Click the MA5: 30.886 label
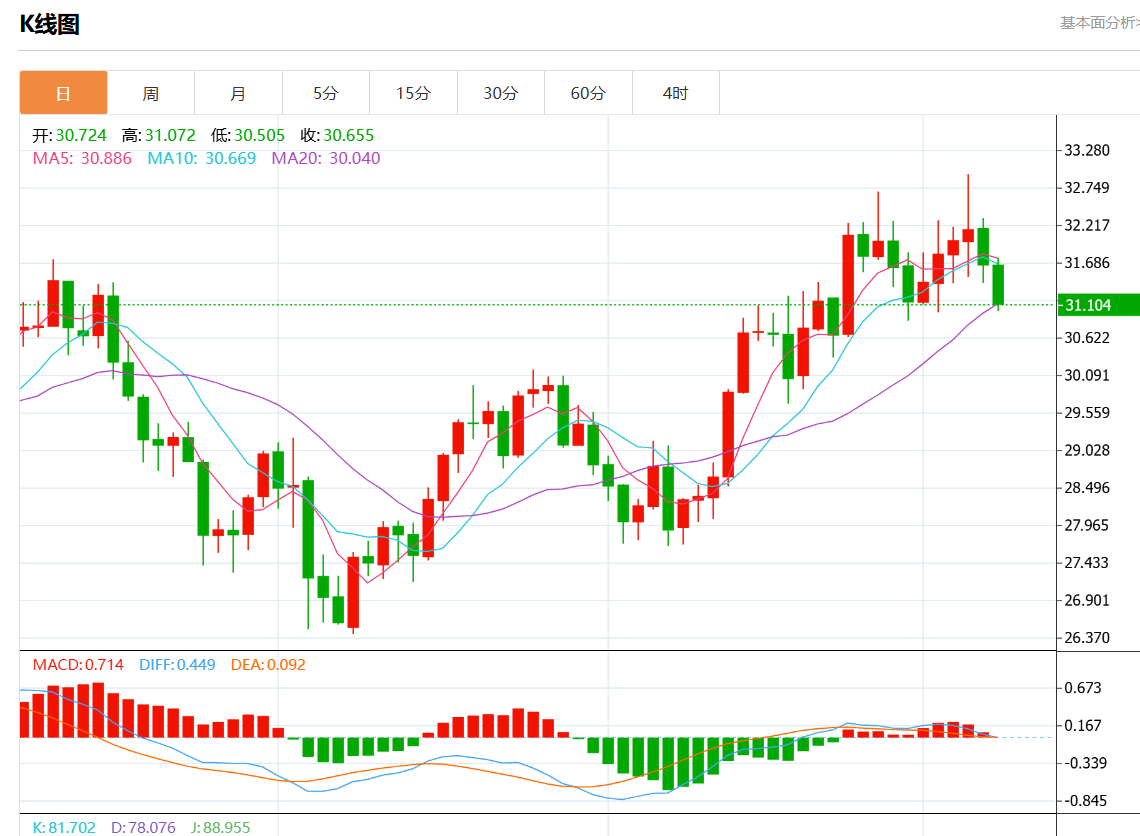The height and width of the screenshot is (836, 1140). (82, 158)
